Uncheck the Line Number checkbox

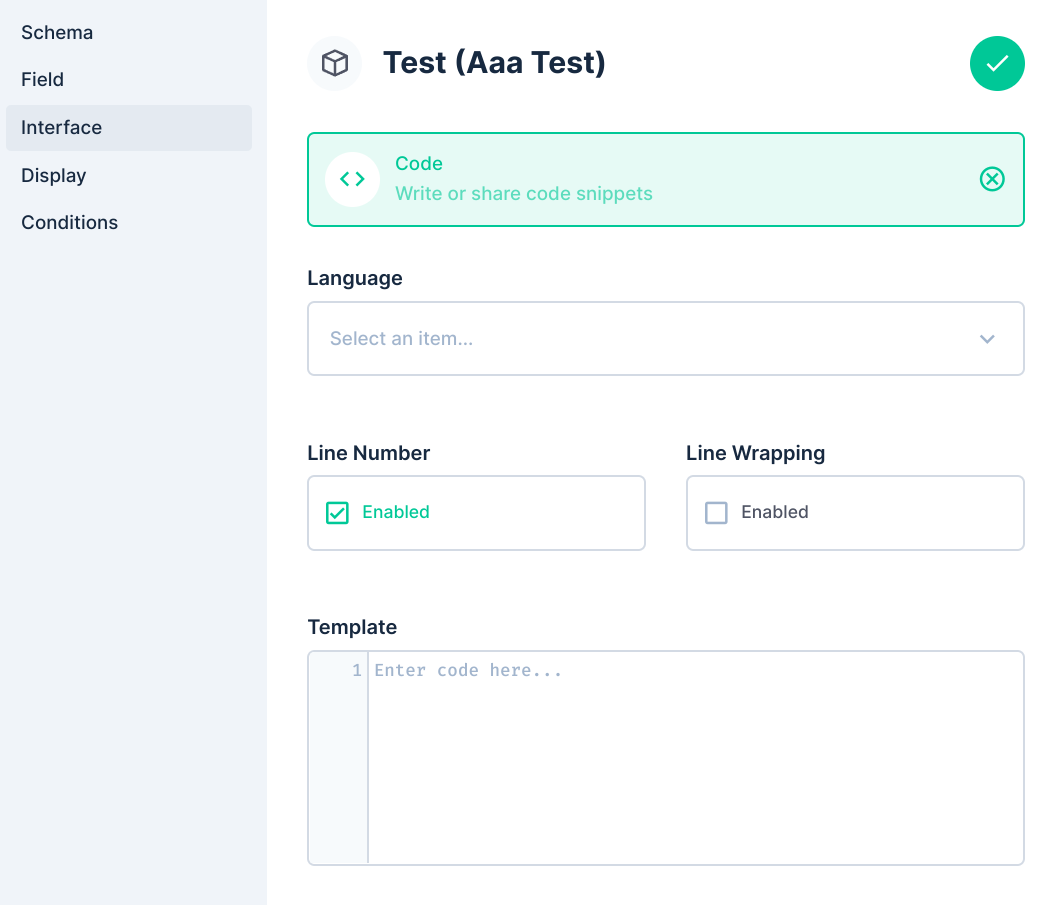click(337, 513)
